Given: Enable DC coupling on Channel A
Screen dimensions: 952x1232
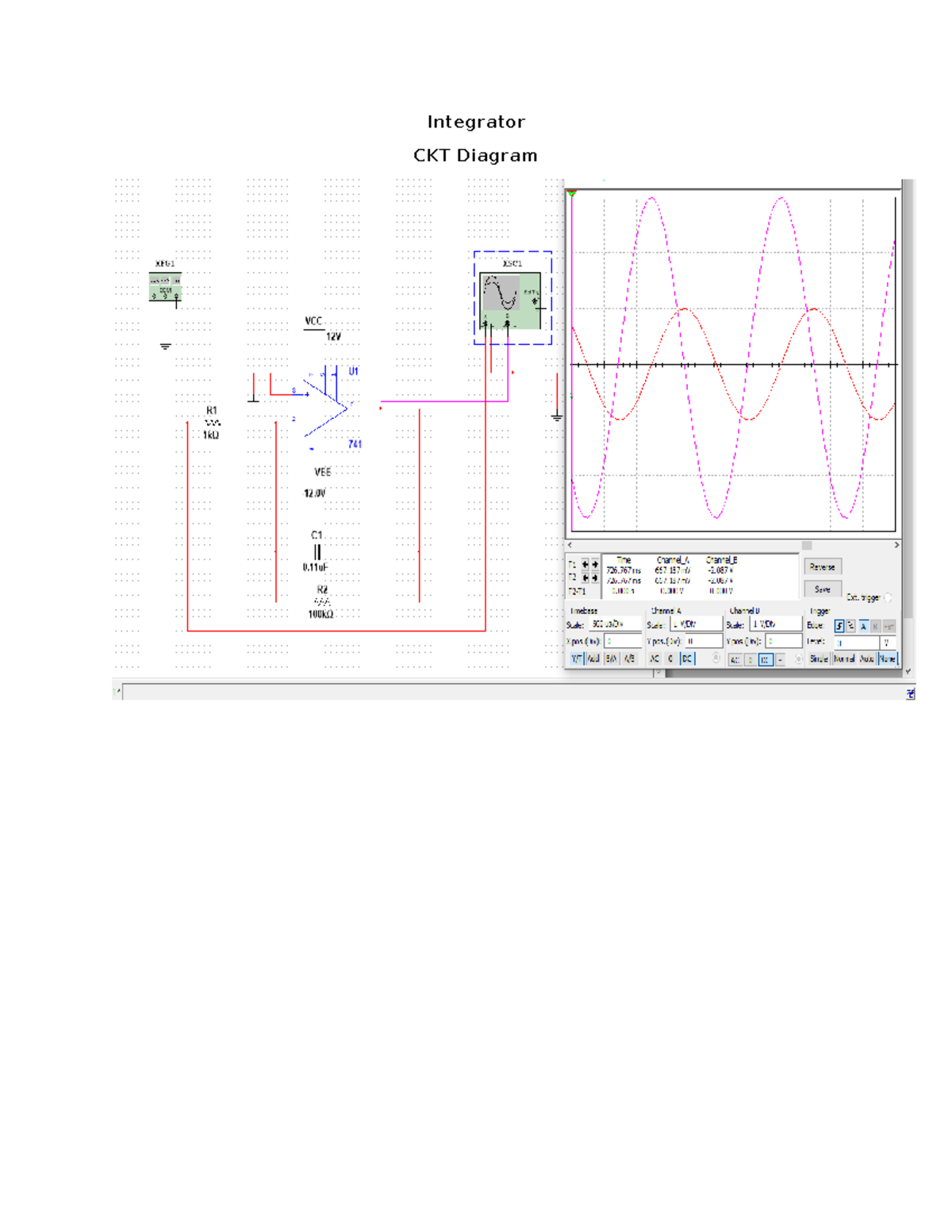Looking at the screenshot, I should [689, 658].
